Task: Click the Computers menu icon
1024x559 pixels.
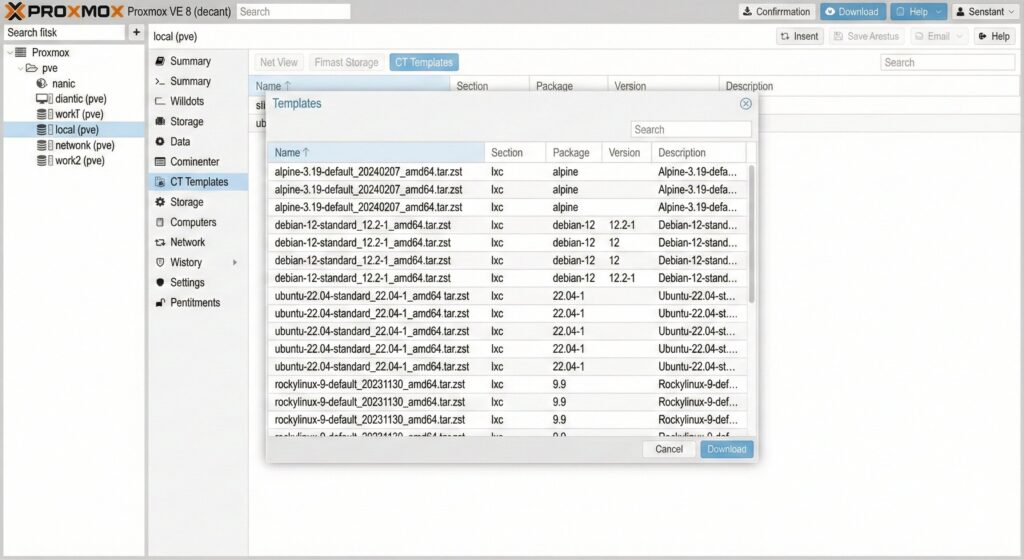Action: point(160,223)
